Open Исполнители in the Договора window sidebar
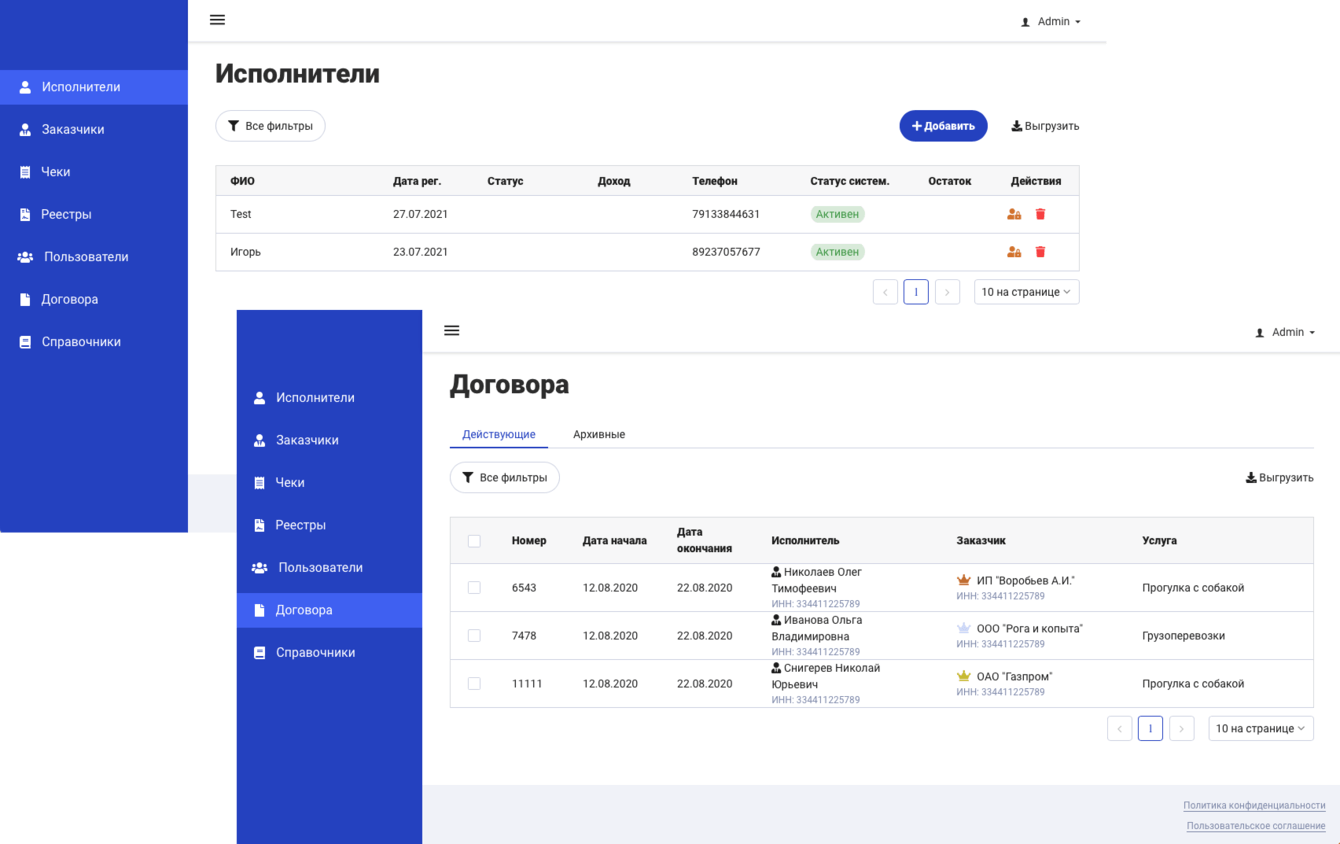Viewport: 1340px width, 844px height. coord(329,398)
